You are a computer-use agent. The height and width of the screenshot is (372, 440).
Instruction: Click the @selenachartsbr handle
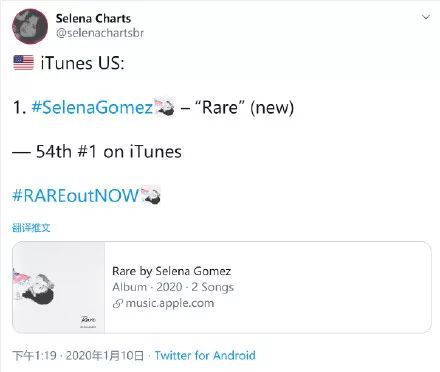(100, 33)
